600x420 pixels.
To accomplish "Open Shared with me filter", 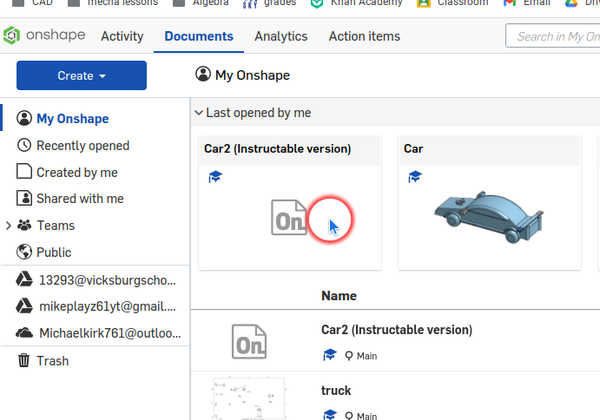I will tap(80, 199).
